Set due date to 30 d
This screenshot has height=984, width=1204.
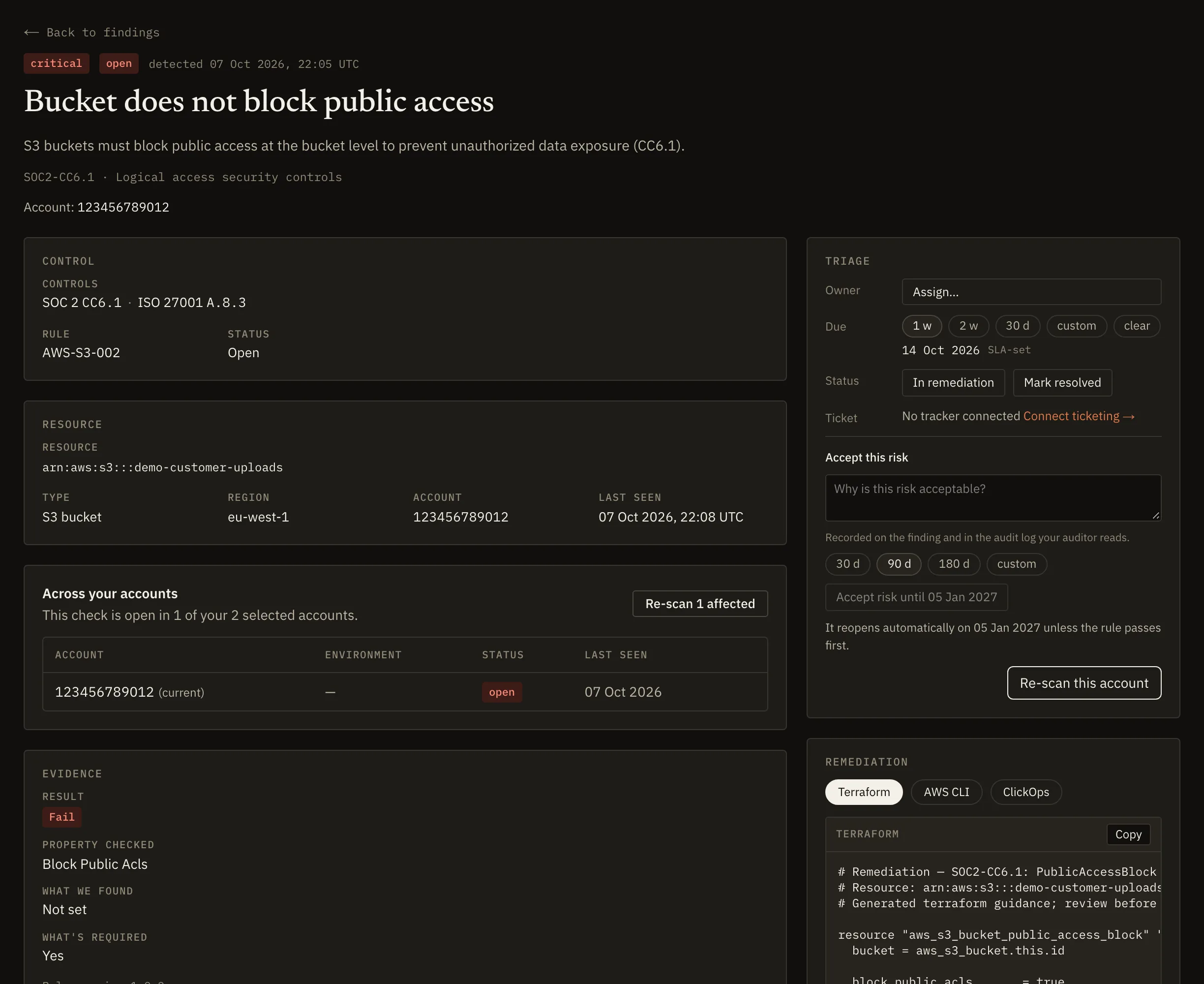1018,326
